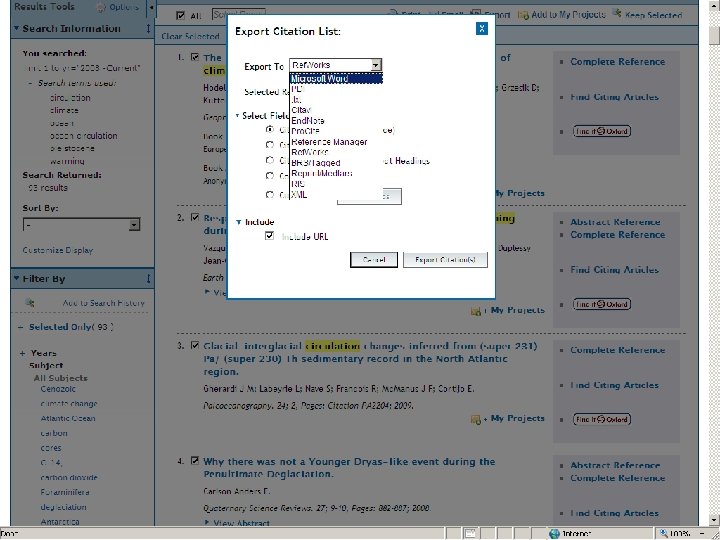This screenshot has width=720, height=540.
Task: Expand the Years filter
Action: [x=22, y=354]
